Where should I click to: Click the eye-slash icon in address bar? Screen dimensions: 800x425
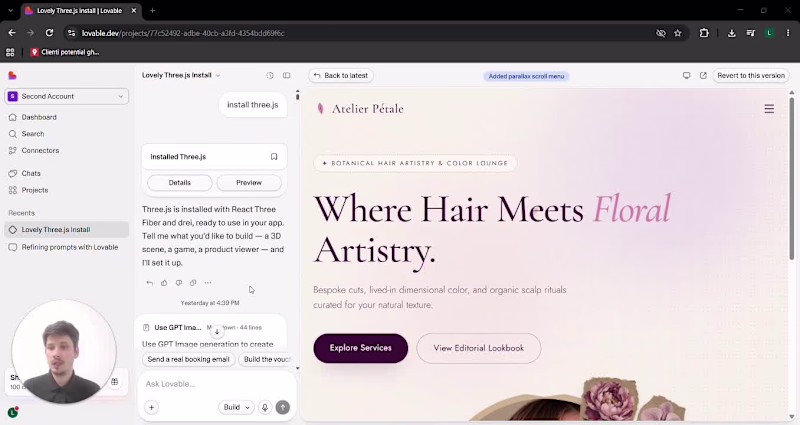[661, 33]
